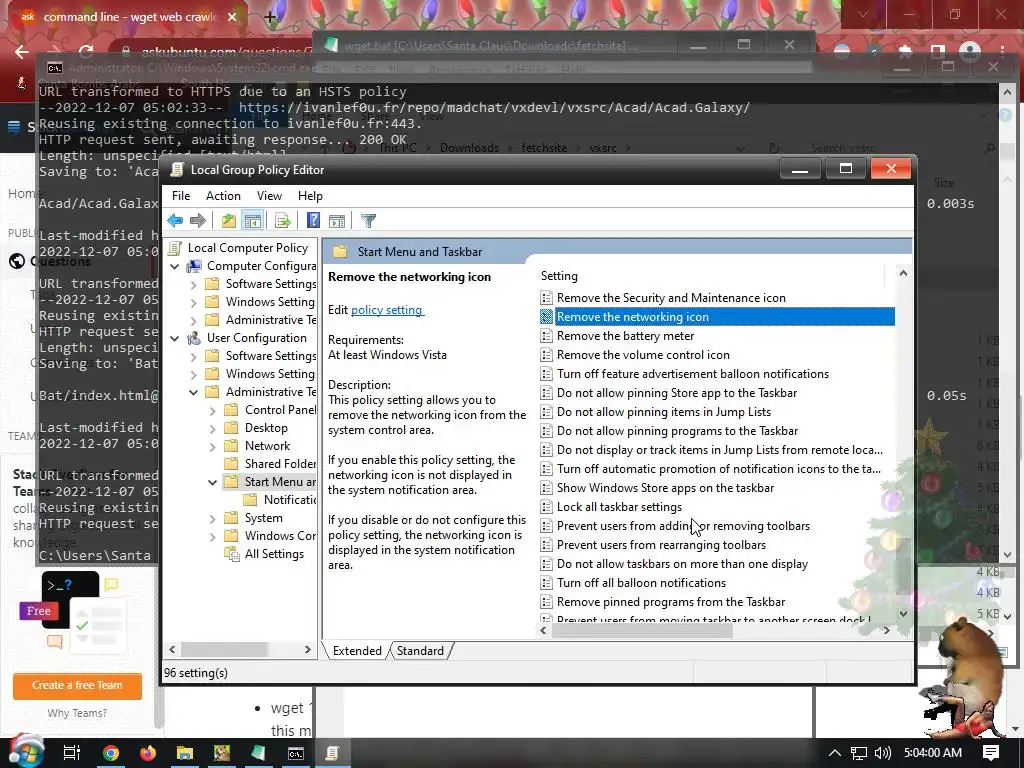
Task: Collapse the Start Menu and Taskbar node
Action: point(212,483)
